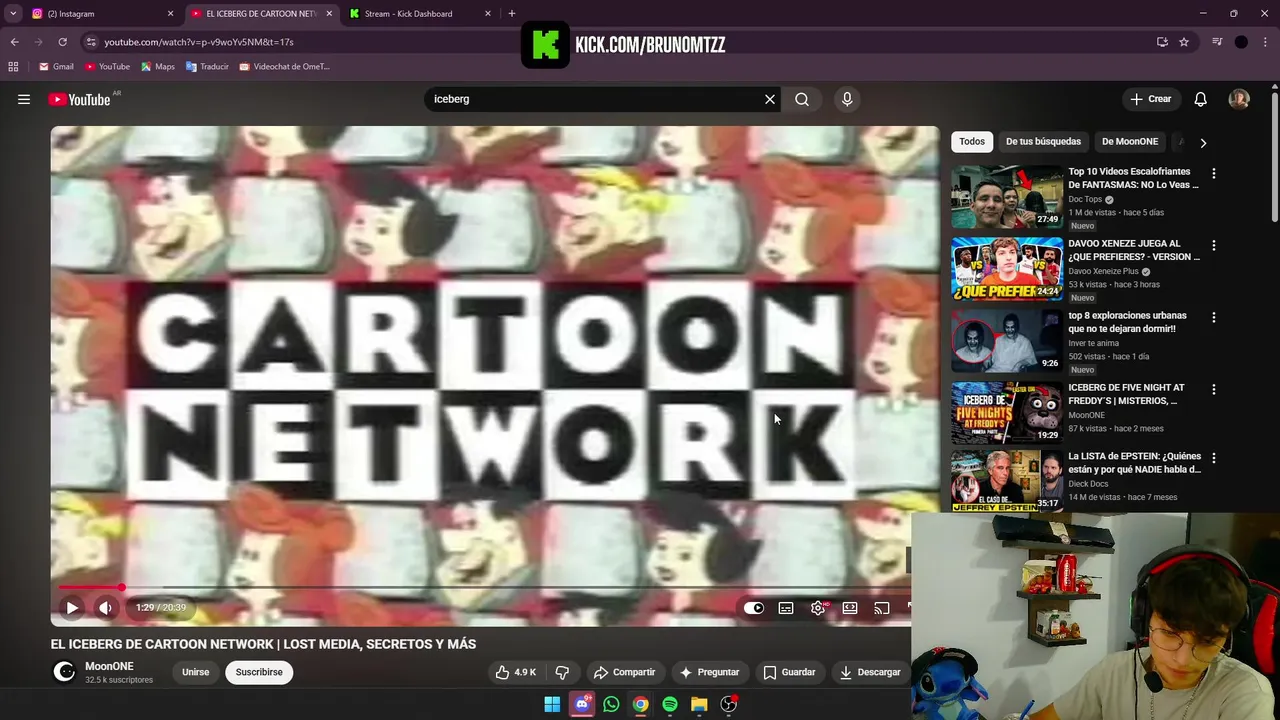This screenshot has height=720, width=1280.
Task: Open the Chrome apps grid icon
Action: pyautogui.click(x=13, y=67)
